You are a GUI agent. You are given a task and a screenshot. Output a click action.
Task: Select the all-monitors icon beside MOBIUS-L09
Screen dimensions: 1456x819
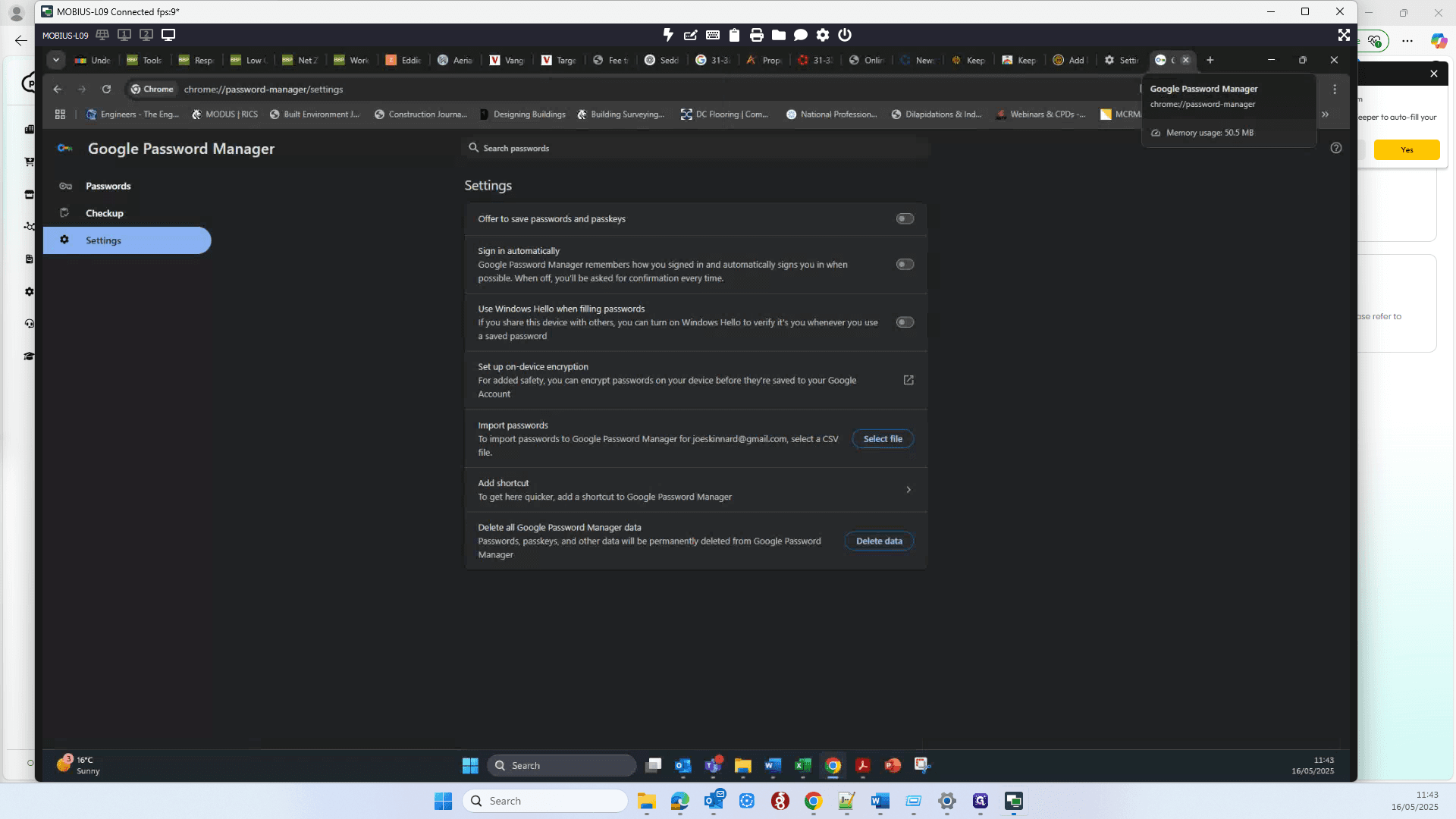(x=102, y=35)
